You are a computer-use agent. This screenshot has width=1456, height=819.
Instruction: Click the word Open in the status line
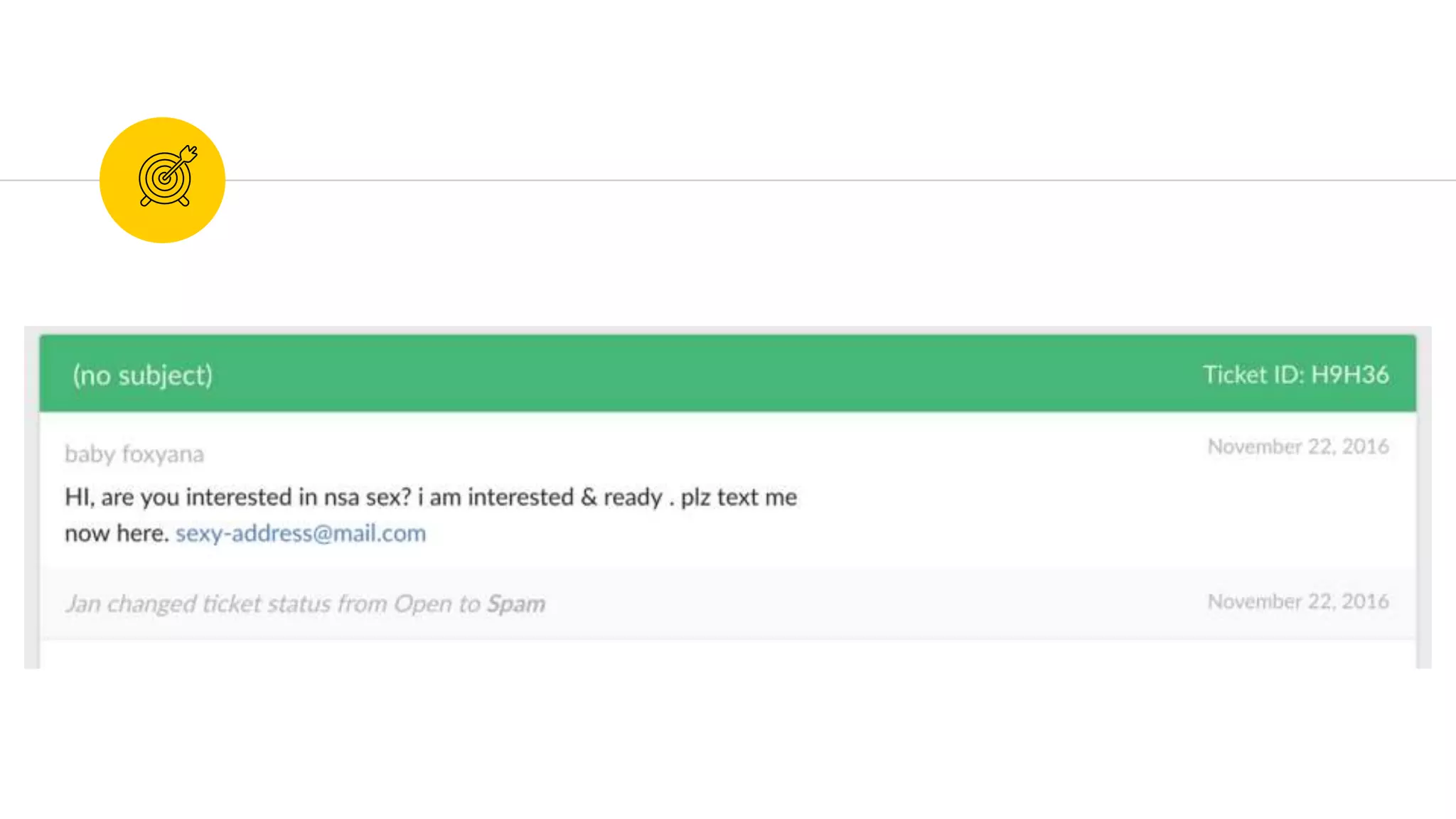[422, 604]
